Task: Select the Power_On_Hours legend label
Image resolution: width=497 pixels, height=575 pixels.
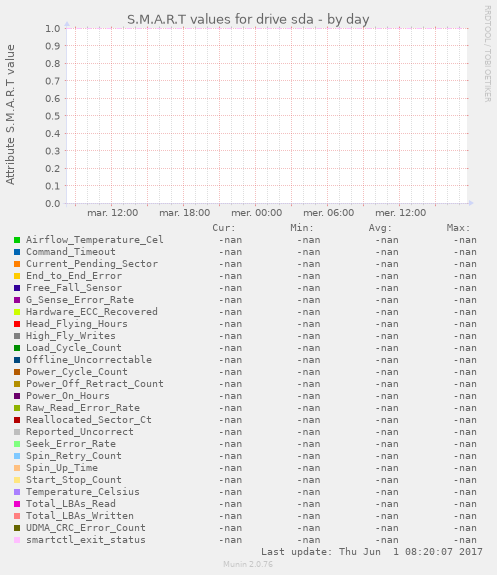Action: coord(68,396)
